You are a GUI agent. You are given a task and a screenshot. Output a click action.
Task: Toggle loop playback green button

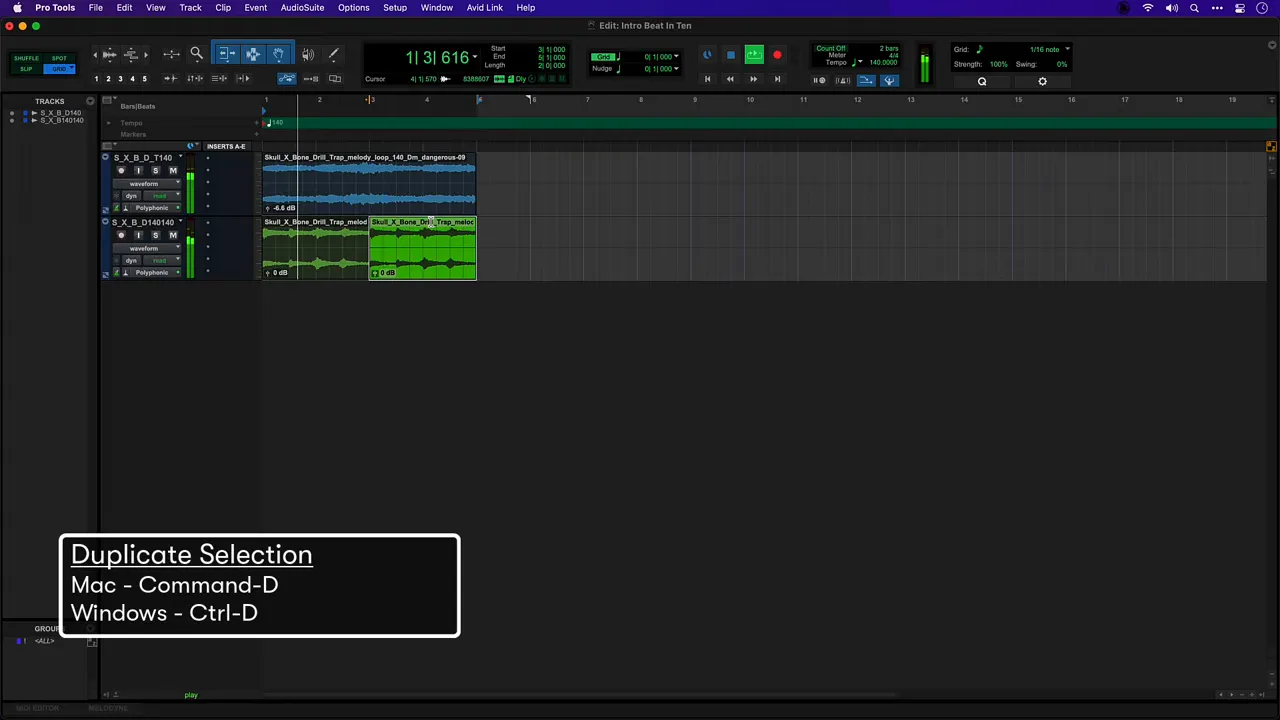pyautogui.click(x=754, y=56)
